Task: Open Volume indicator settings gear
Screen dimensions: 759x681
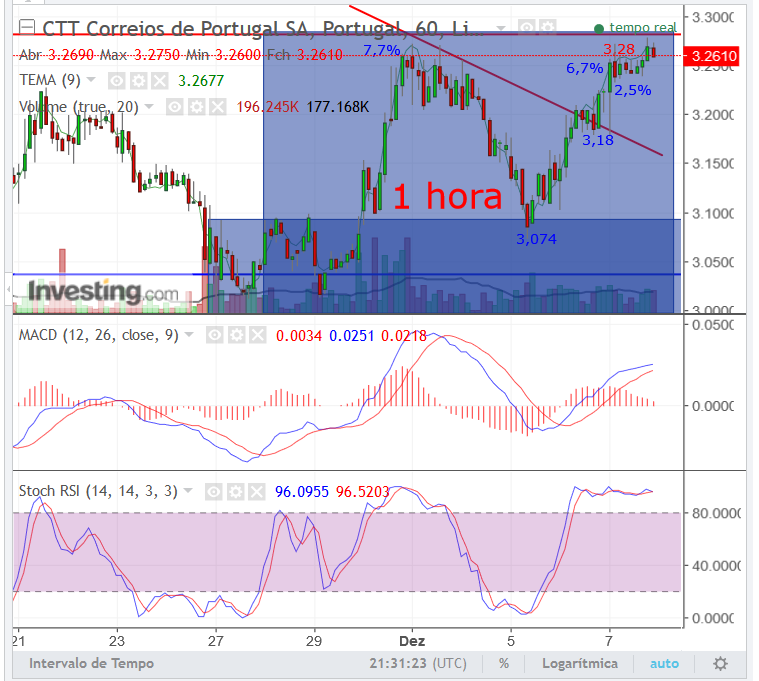Action: [x=196, y=107]
